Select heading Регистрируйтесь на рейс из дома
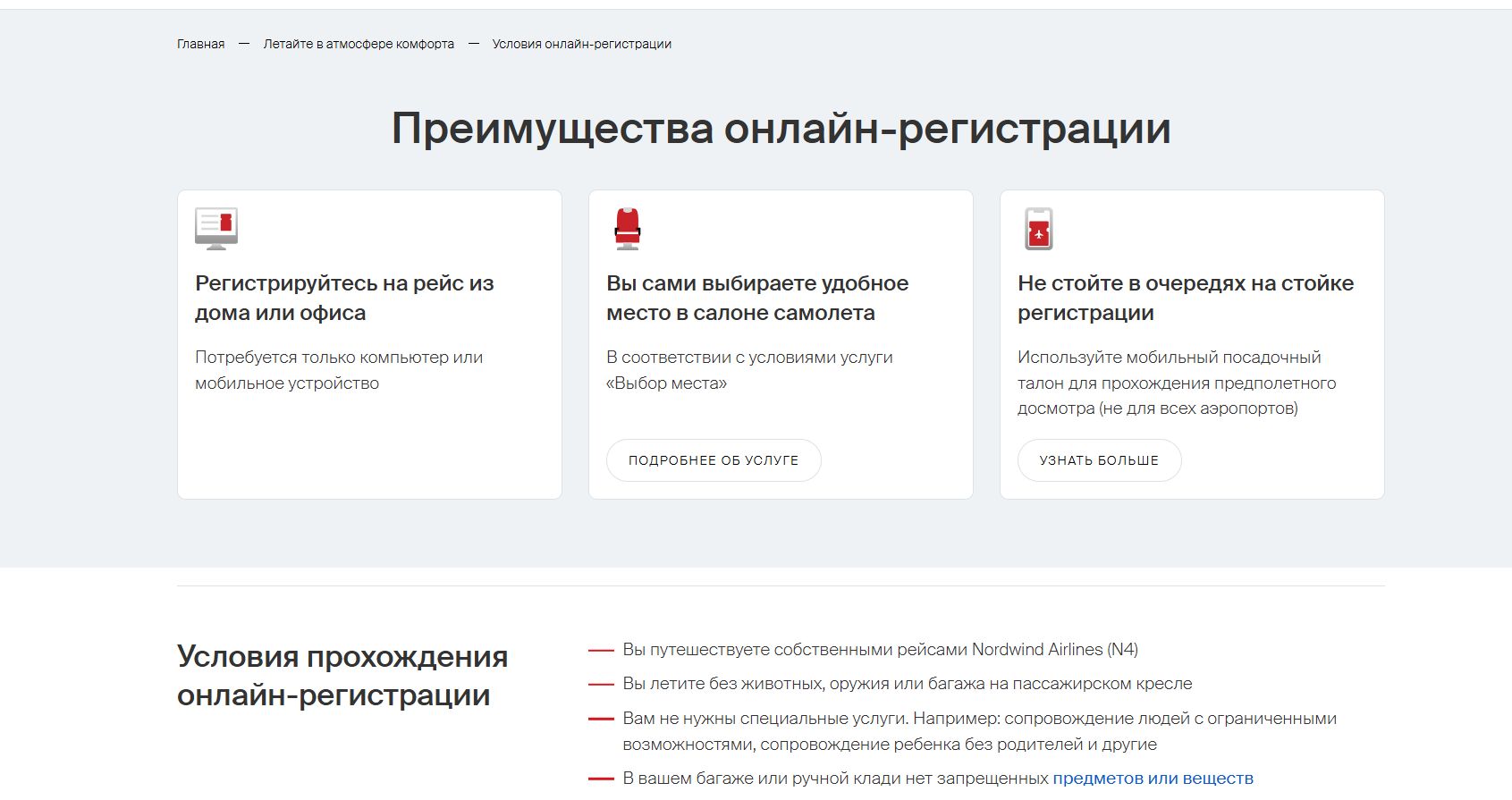1512x800 pixels. click(344, 298)
